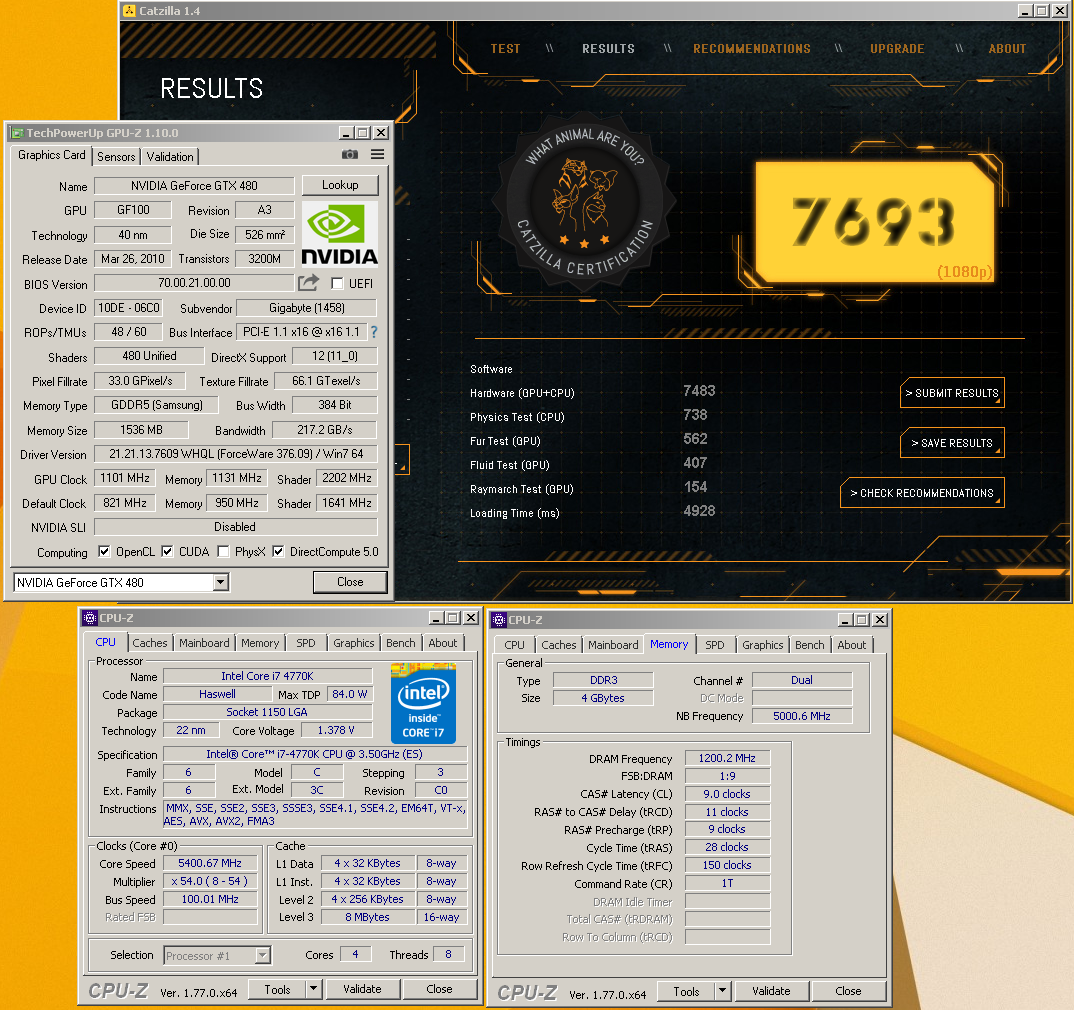Switch to CPU tab in right CPU-Z window
This screenshot has width=1074, height=1010.
click(x=514, y=645)
